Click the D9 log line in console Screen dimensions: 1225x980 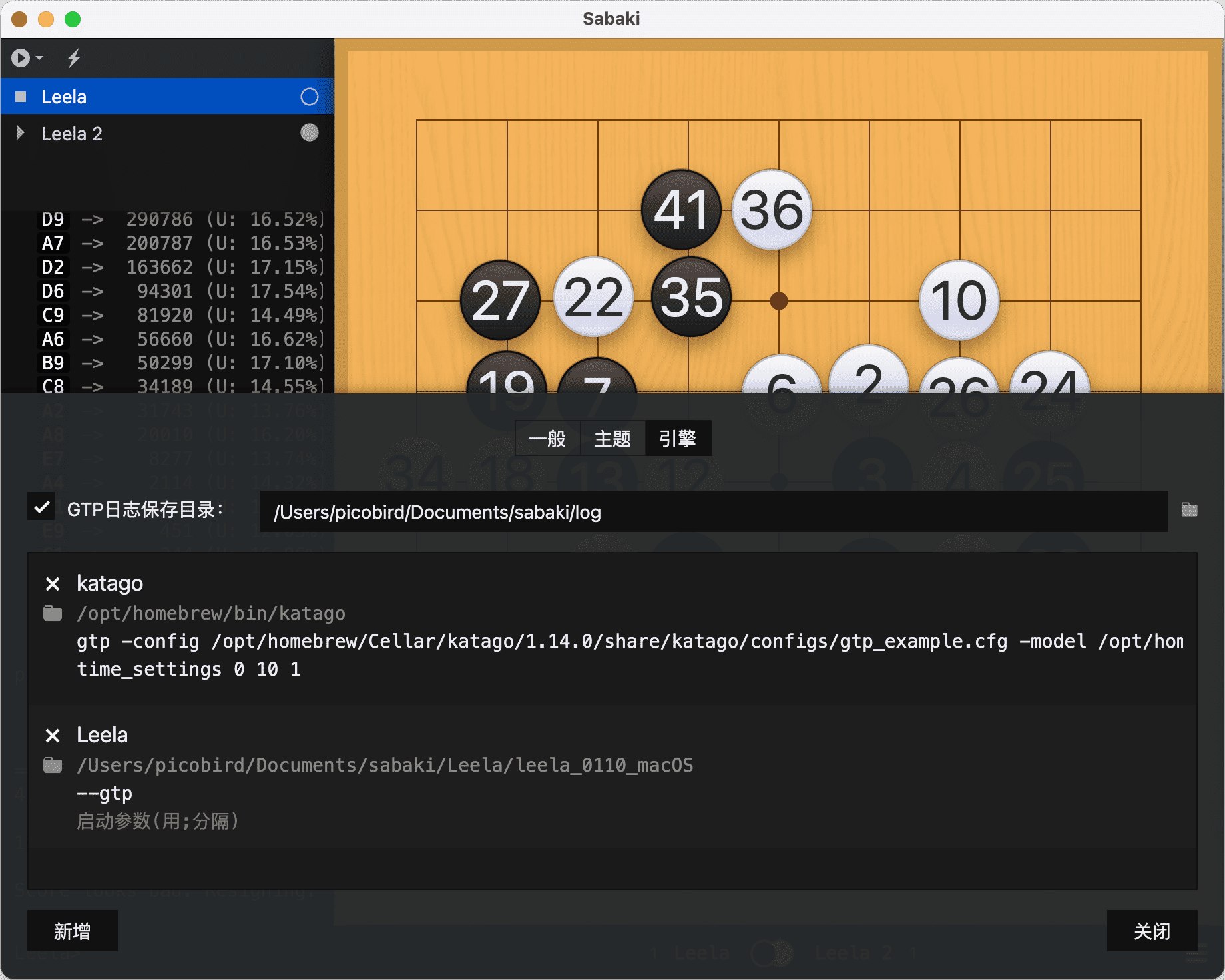click(181, 220)
